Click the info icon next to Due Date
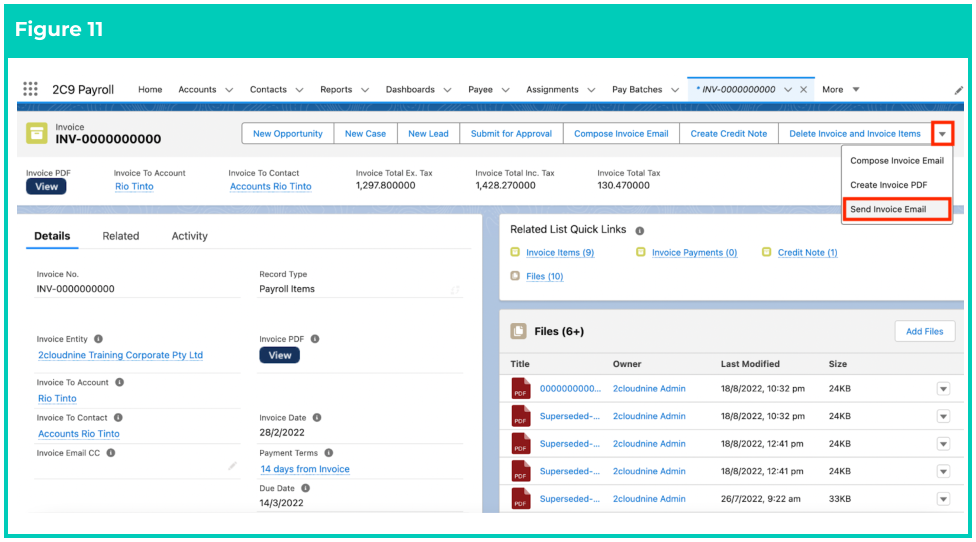 click(x=306, y=488)
